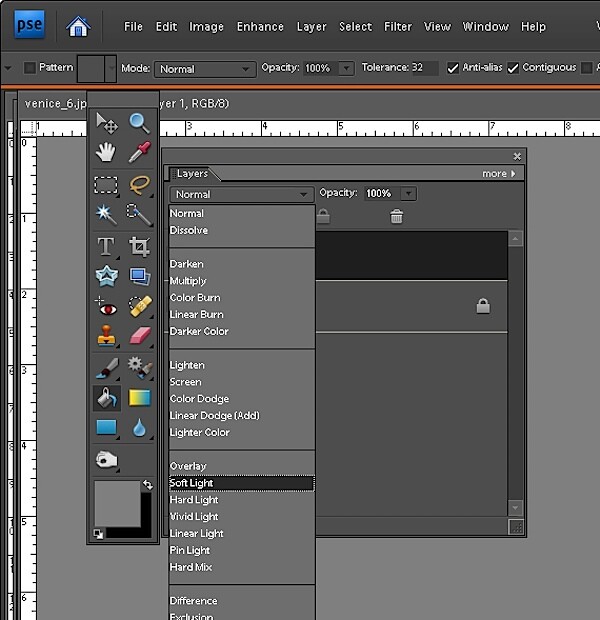Screen dimensions: 600x620
Task: Choose Soft Light blend mode
Action: coord(241,483)
